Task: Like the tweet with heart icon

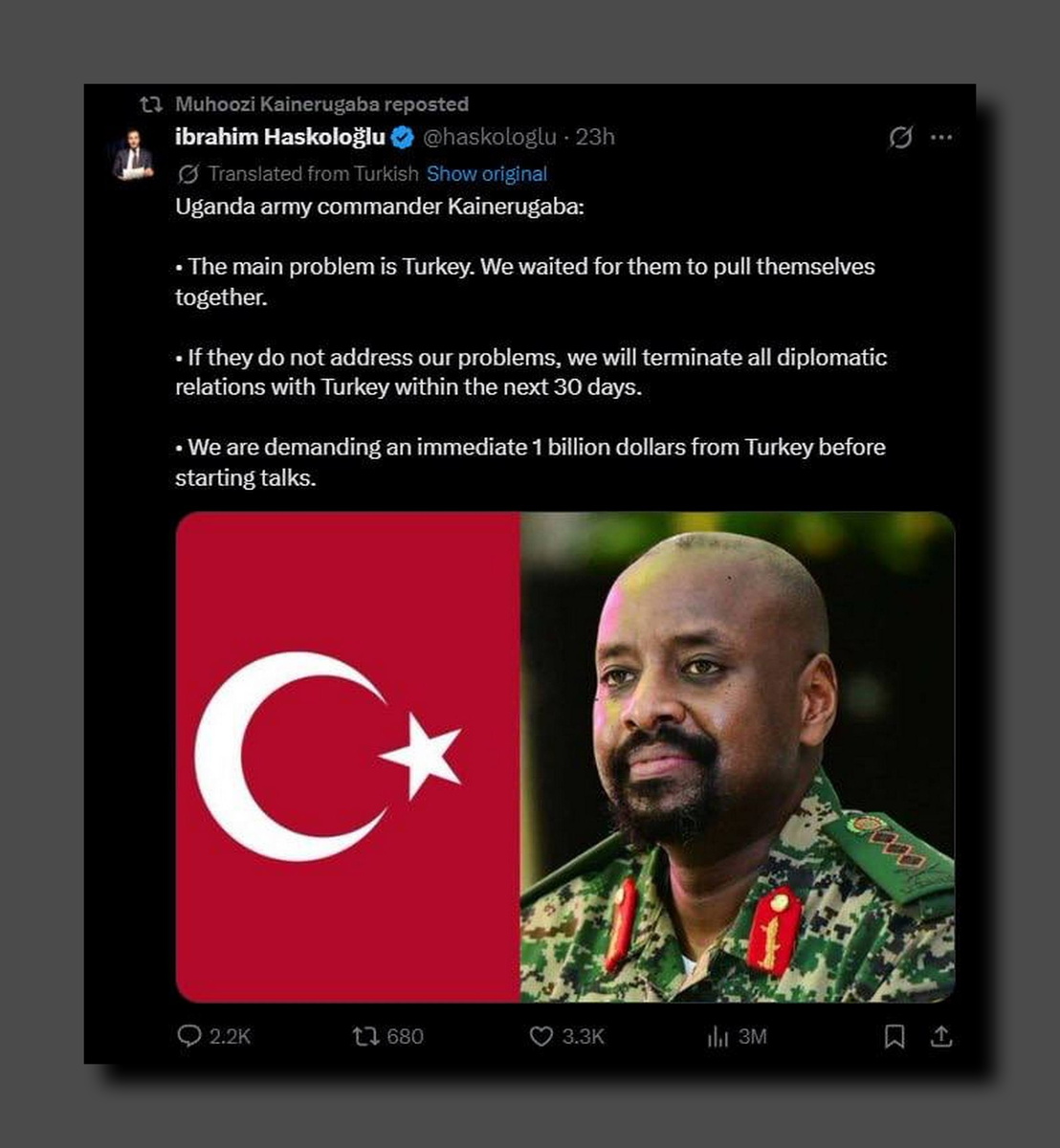Action: click(x=541, y=1036)
